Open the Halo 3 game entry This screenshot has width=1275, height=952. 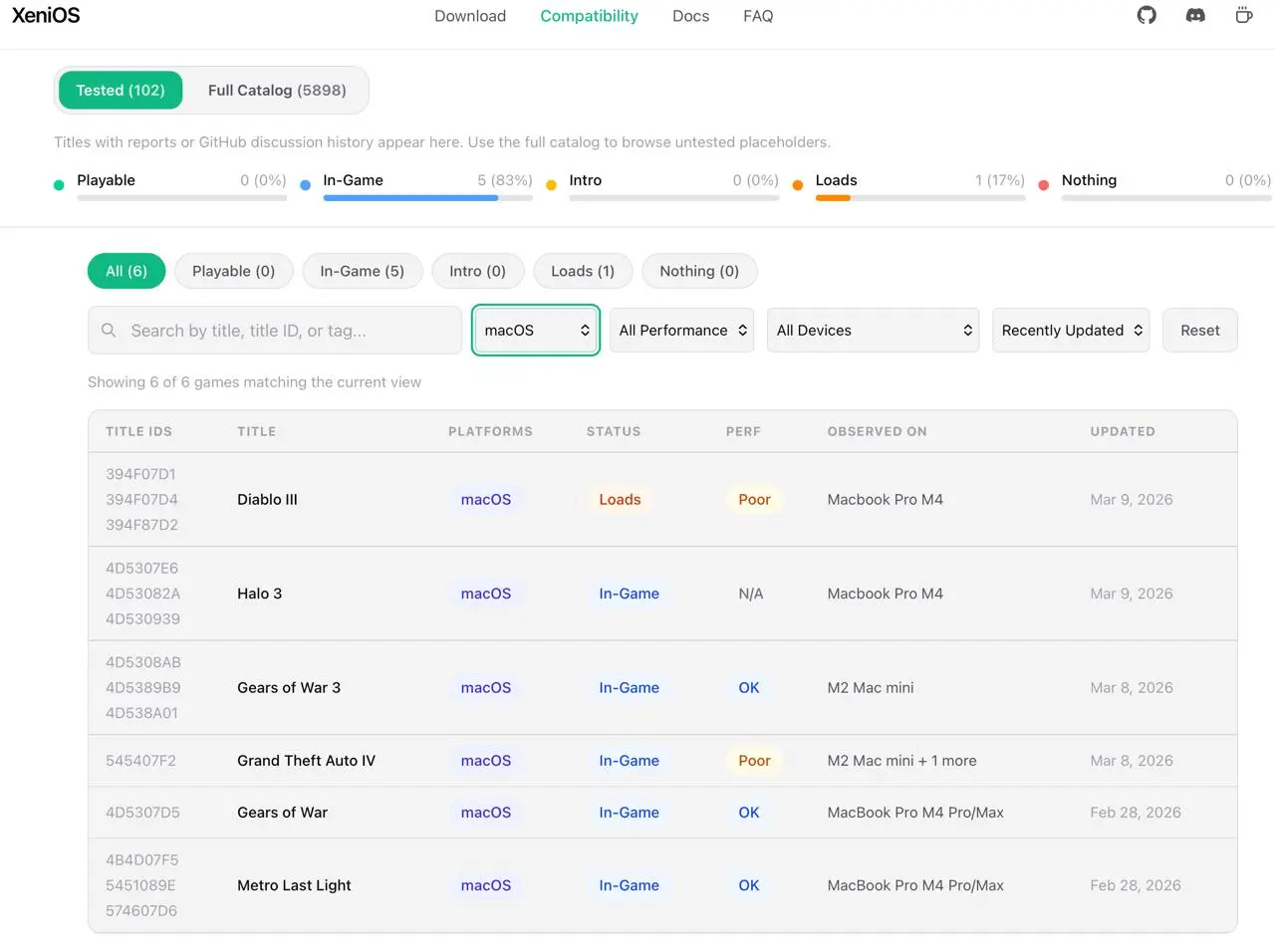(259, 594)
